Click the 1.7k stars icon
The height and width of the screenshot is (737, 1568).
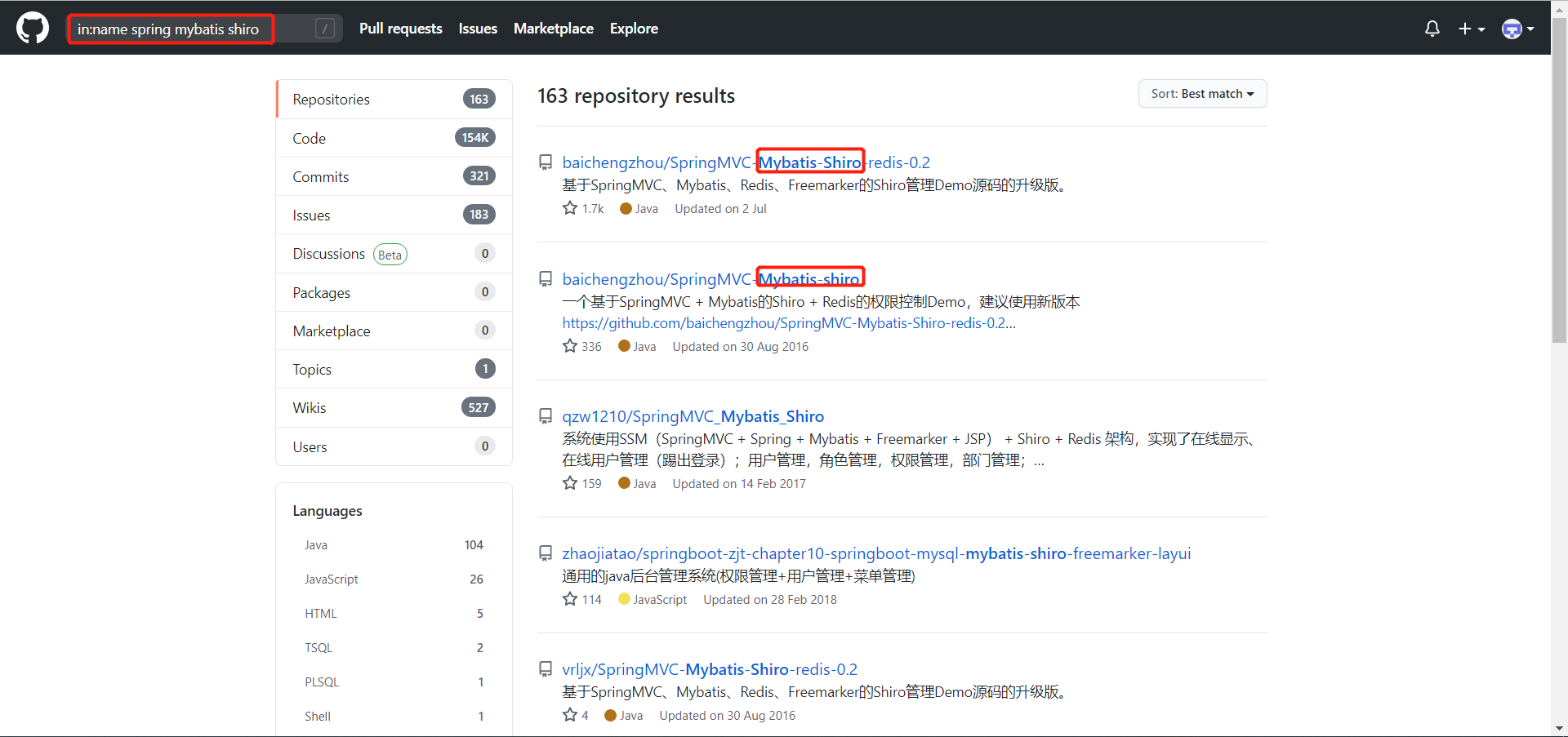click(x=570, y=208)
